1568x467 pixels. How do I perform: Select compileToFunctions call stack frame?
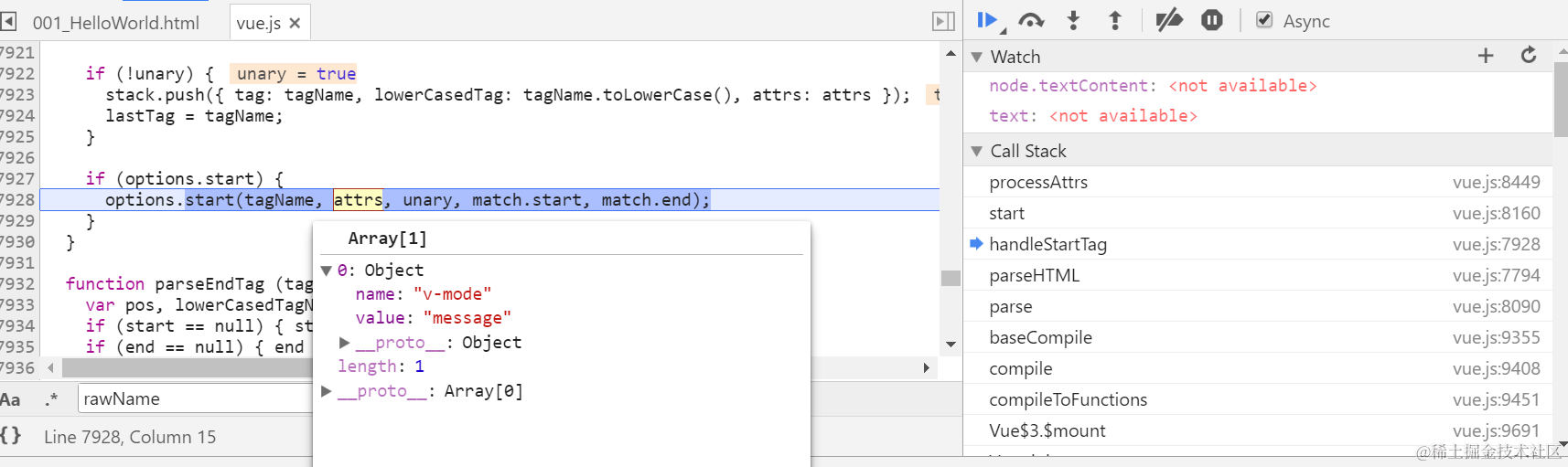1259,399
